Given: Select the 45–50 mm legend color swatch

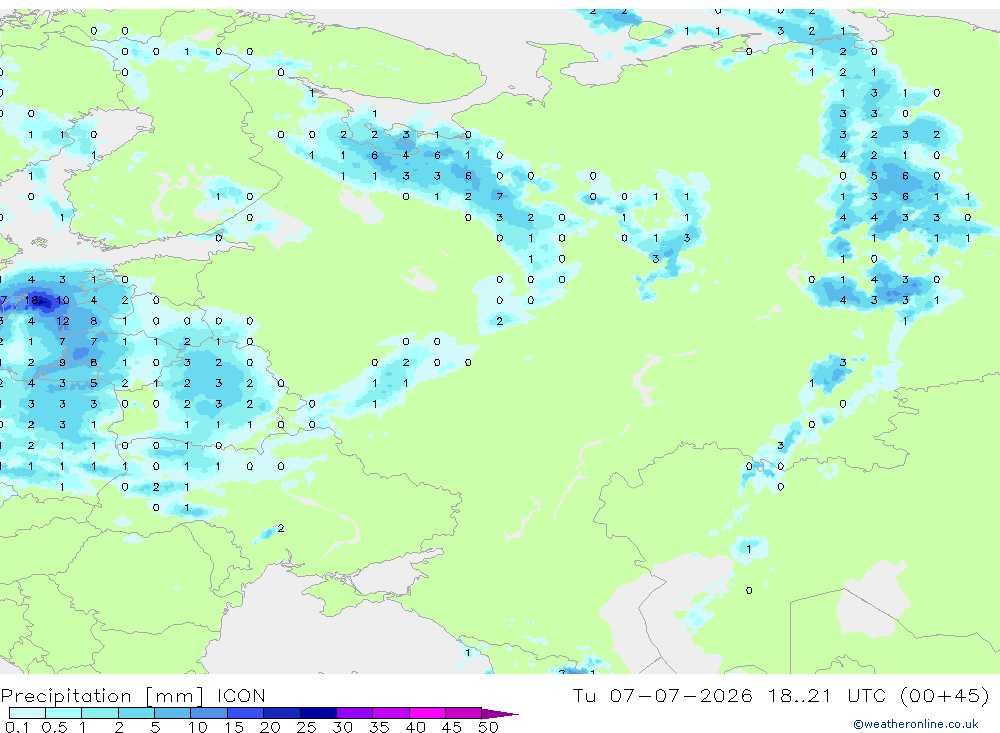Looking at the screenshot, I should click(464, 713).
